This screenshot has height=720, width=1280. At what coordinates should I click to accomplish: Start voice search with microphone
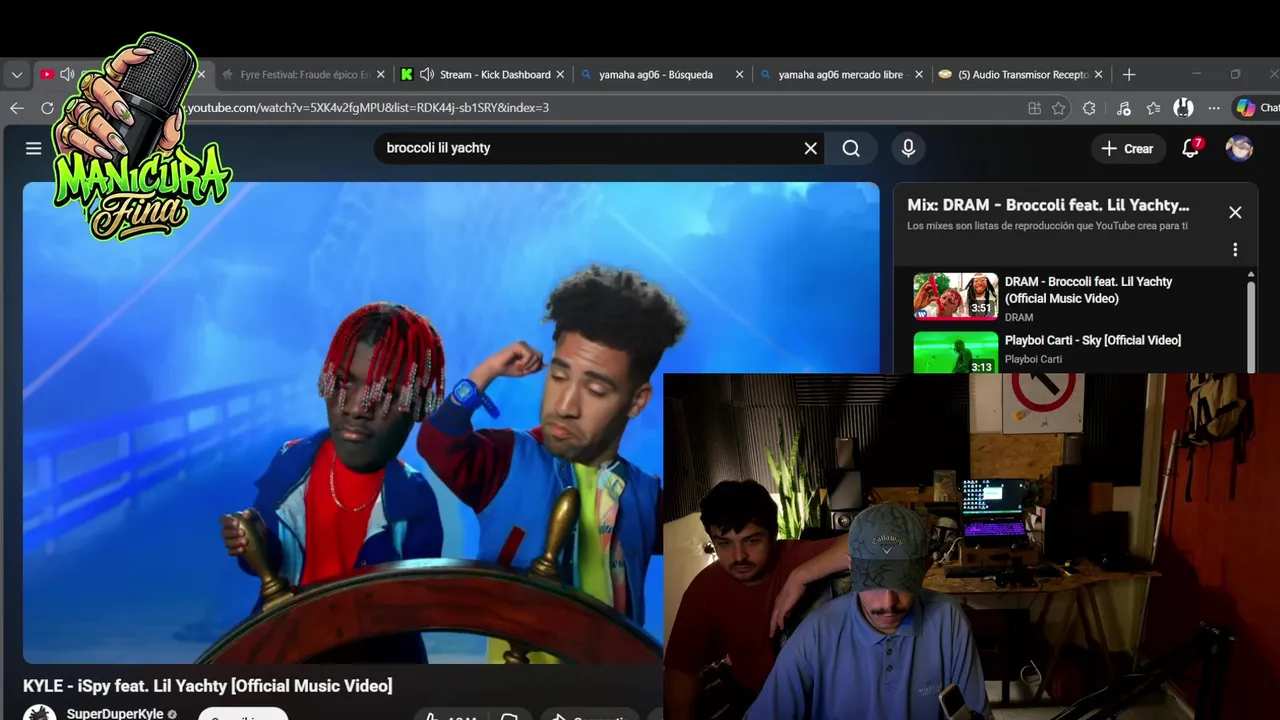coord(908,148)
